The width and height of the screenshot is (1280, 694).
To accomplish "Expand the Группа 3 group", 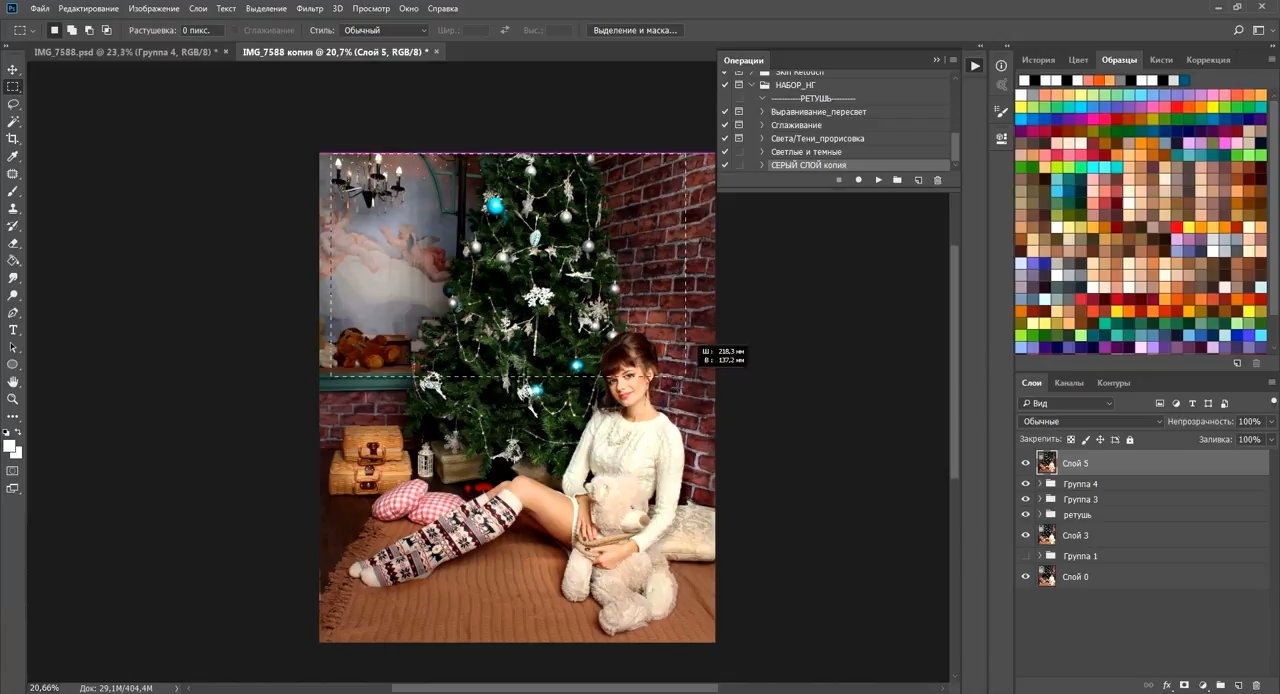I will click(1040, 499).
